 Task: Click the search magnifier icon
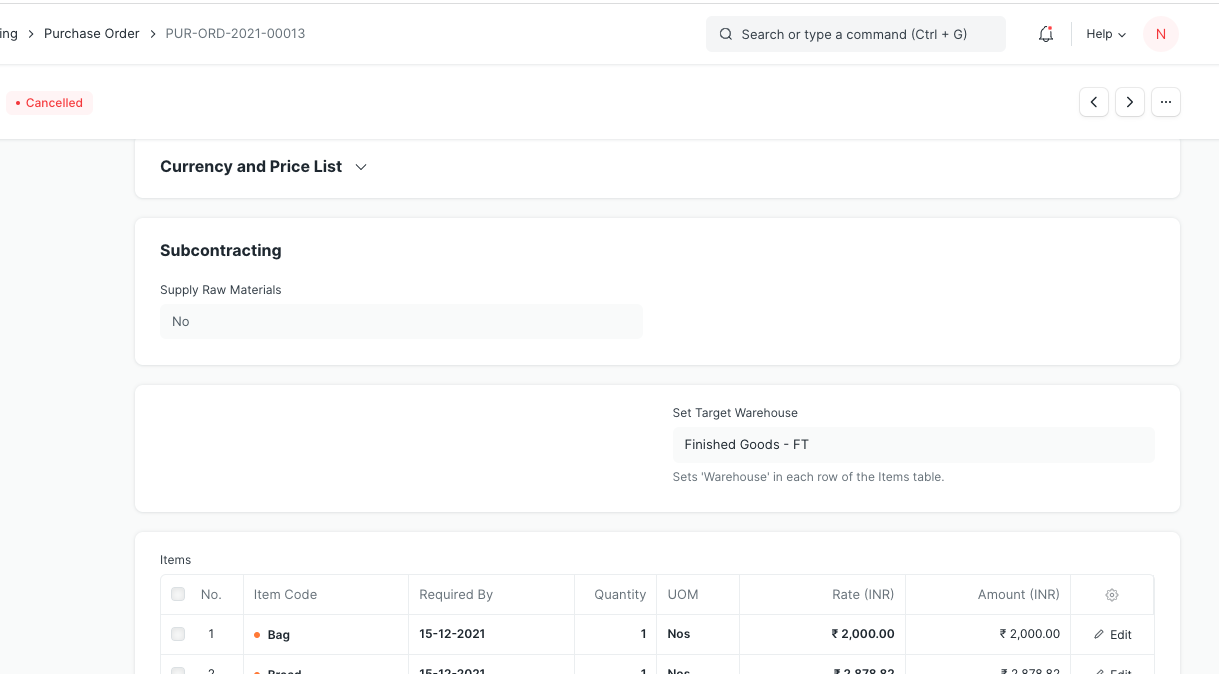(x=726, y=34)
